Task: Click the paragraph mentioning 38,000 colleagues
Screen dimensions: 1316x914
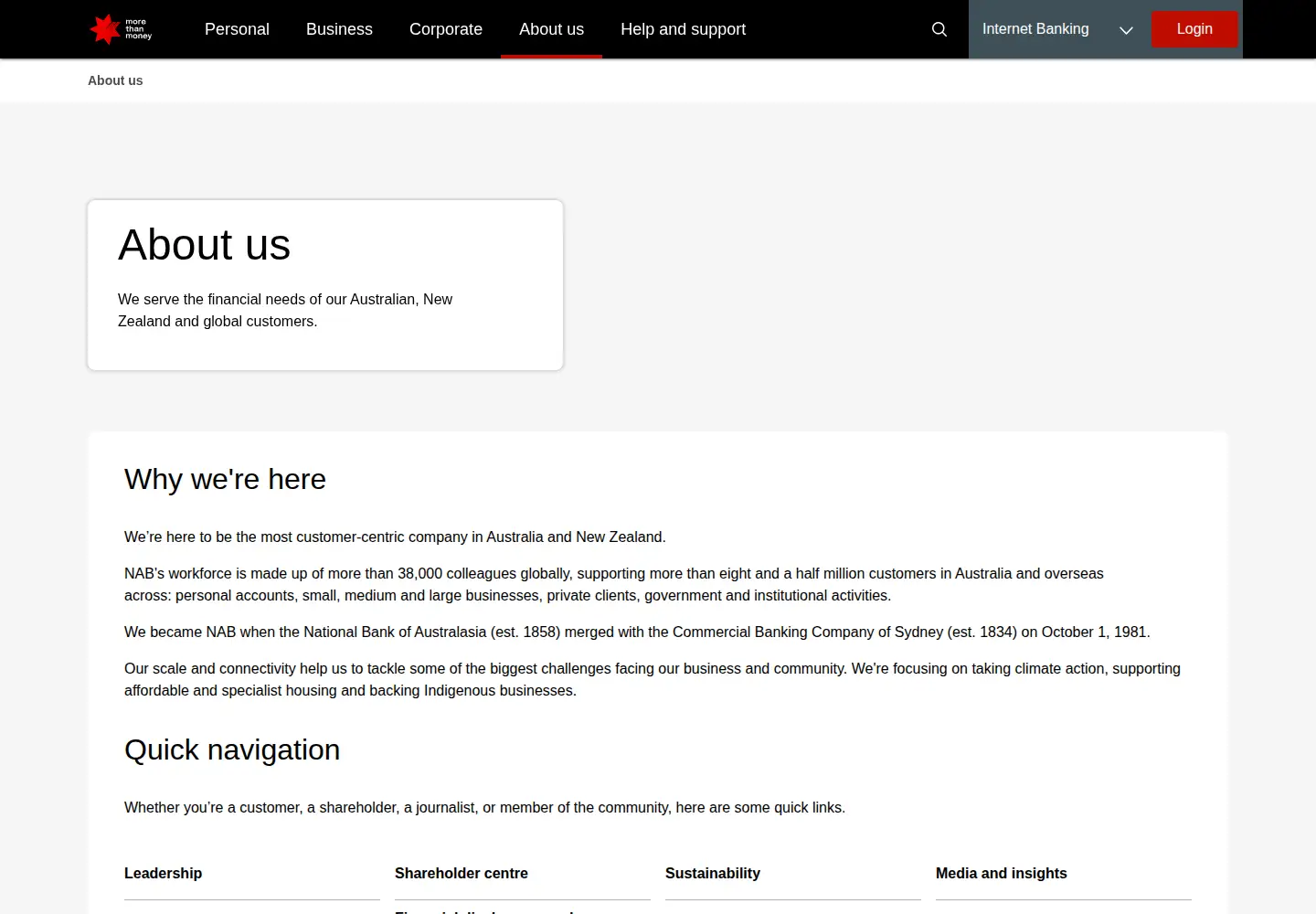Action: 614,584
